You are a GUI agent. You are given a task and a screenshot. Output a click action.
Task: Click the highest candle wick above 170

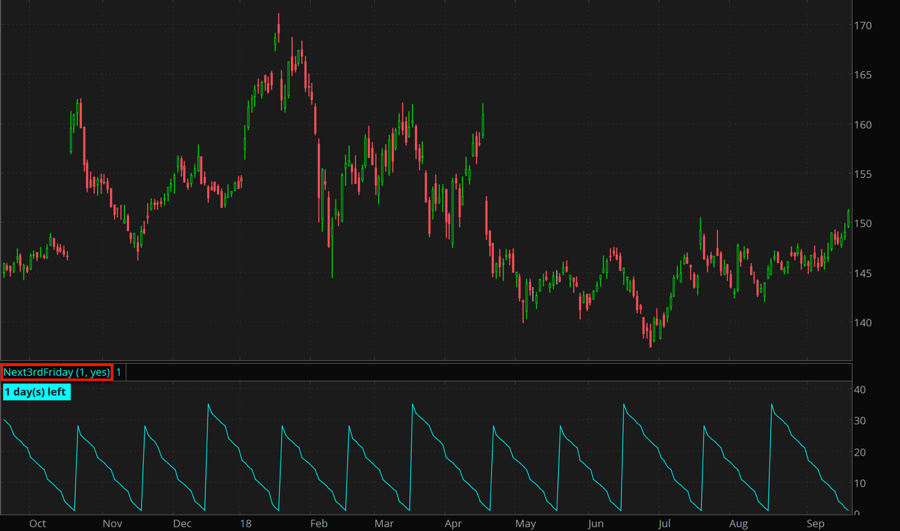pos(277,20)
